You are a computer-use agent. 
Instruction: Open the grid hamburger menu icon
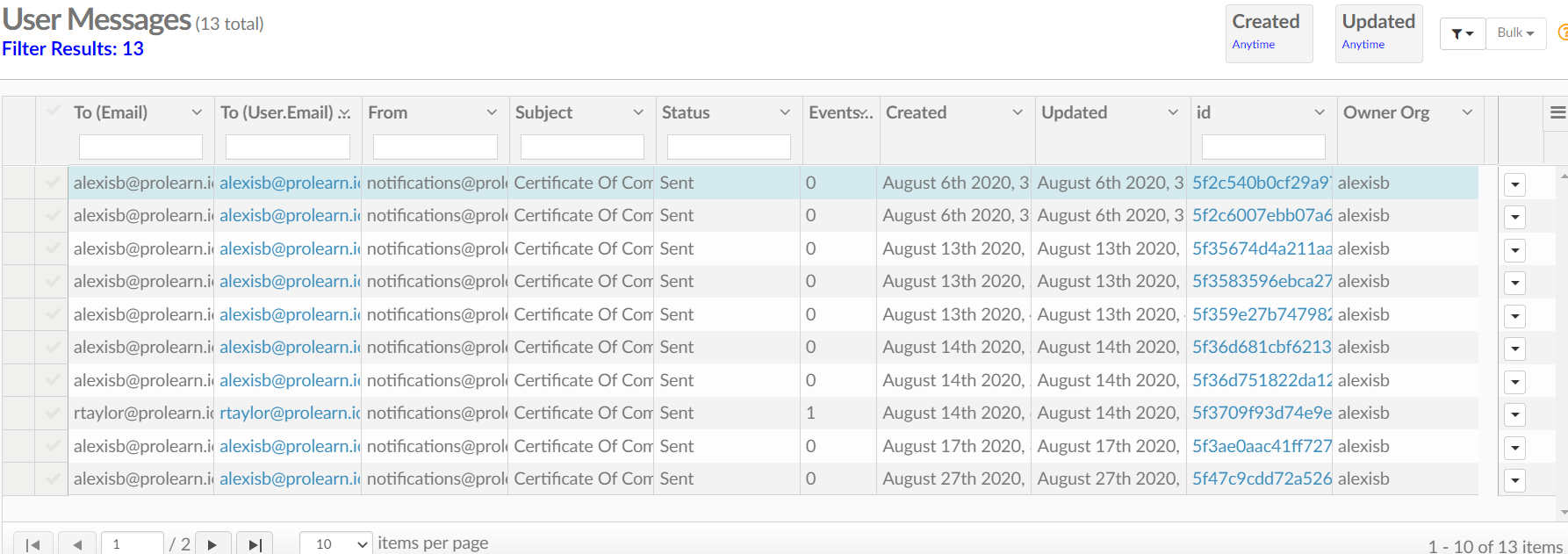click(x=1557, y=112)
